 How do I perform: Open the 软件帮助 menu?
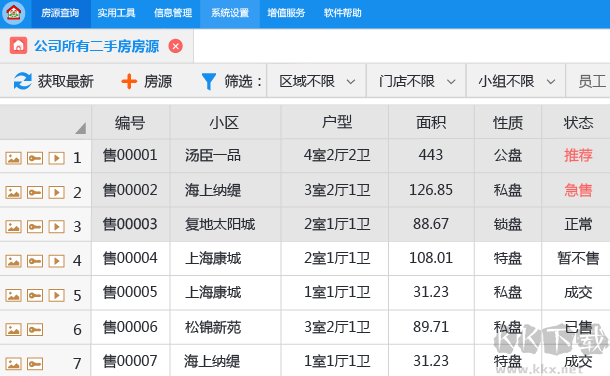[x=342, y=13]
